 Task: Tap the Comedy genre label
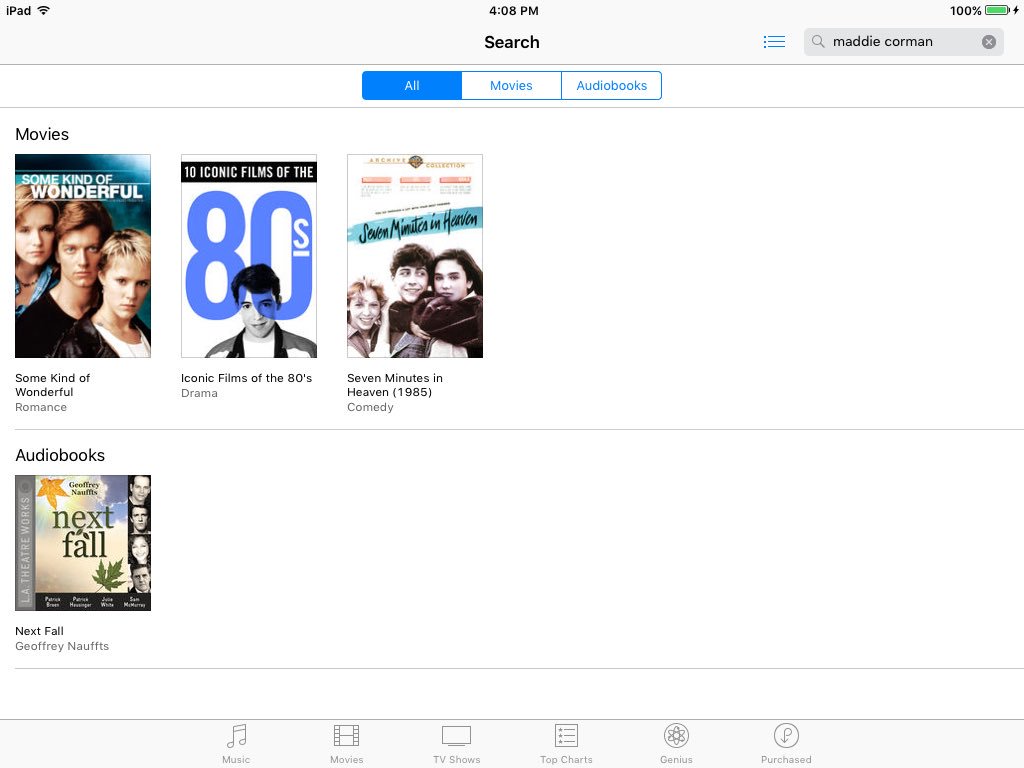coord(370,407)
